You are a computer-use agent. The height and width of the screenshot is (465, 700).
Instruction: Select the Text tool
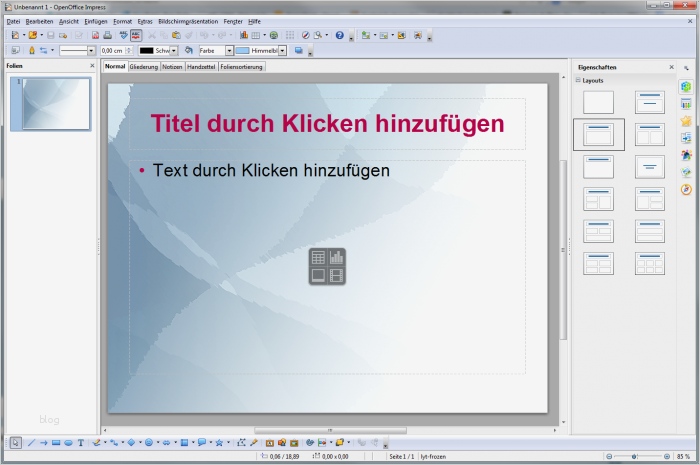point(81,443)
